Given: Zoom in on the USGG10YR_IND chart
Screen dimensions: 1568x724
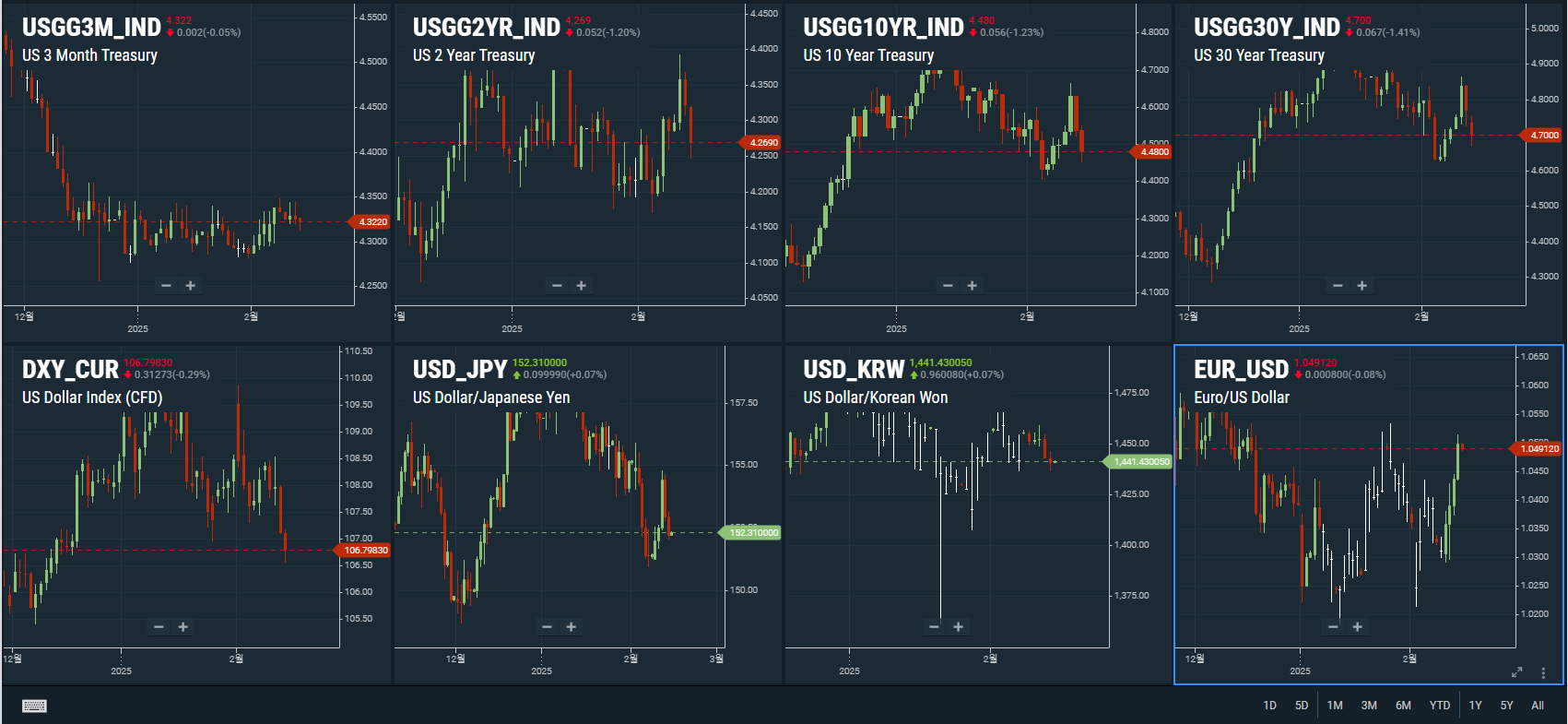Looking at the screenshot, I should click(x=973, y=286).
